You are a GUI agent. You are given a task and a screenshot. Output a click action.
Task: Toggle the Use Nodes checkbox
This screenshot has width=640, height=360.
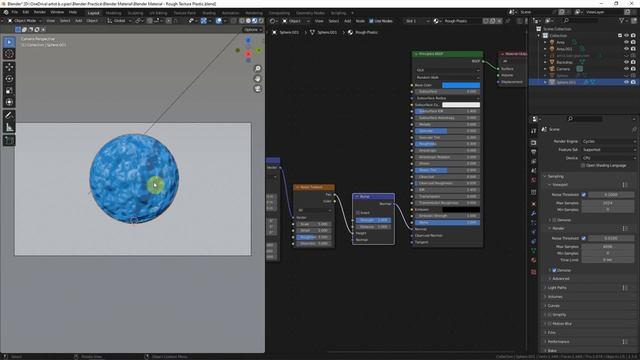[371, 21]
